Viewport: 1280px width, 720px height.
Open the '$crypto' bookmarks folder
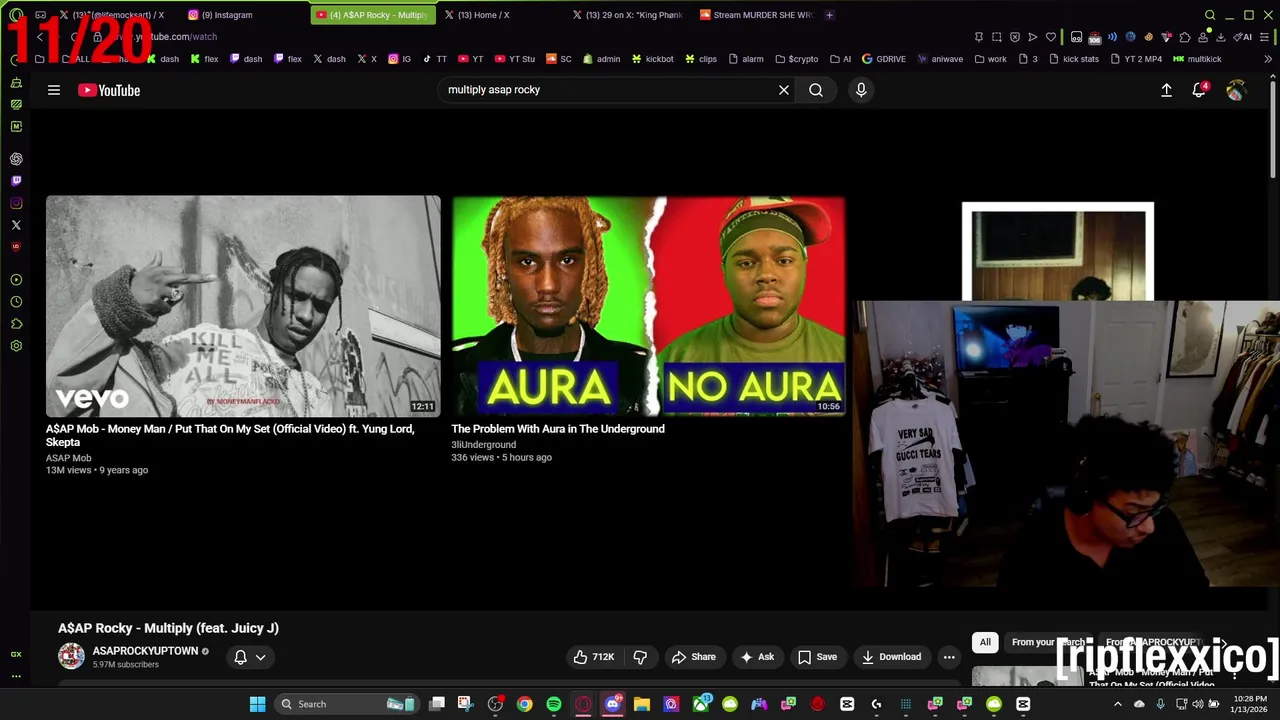(795, 59)
